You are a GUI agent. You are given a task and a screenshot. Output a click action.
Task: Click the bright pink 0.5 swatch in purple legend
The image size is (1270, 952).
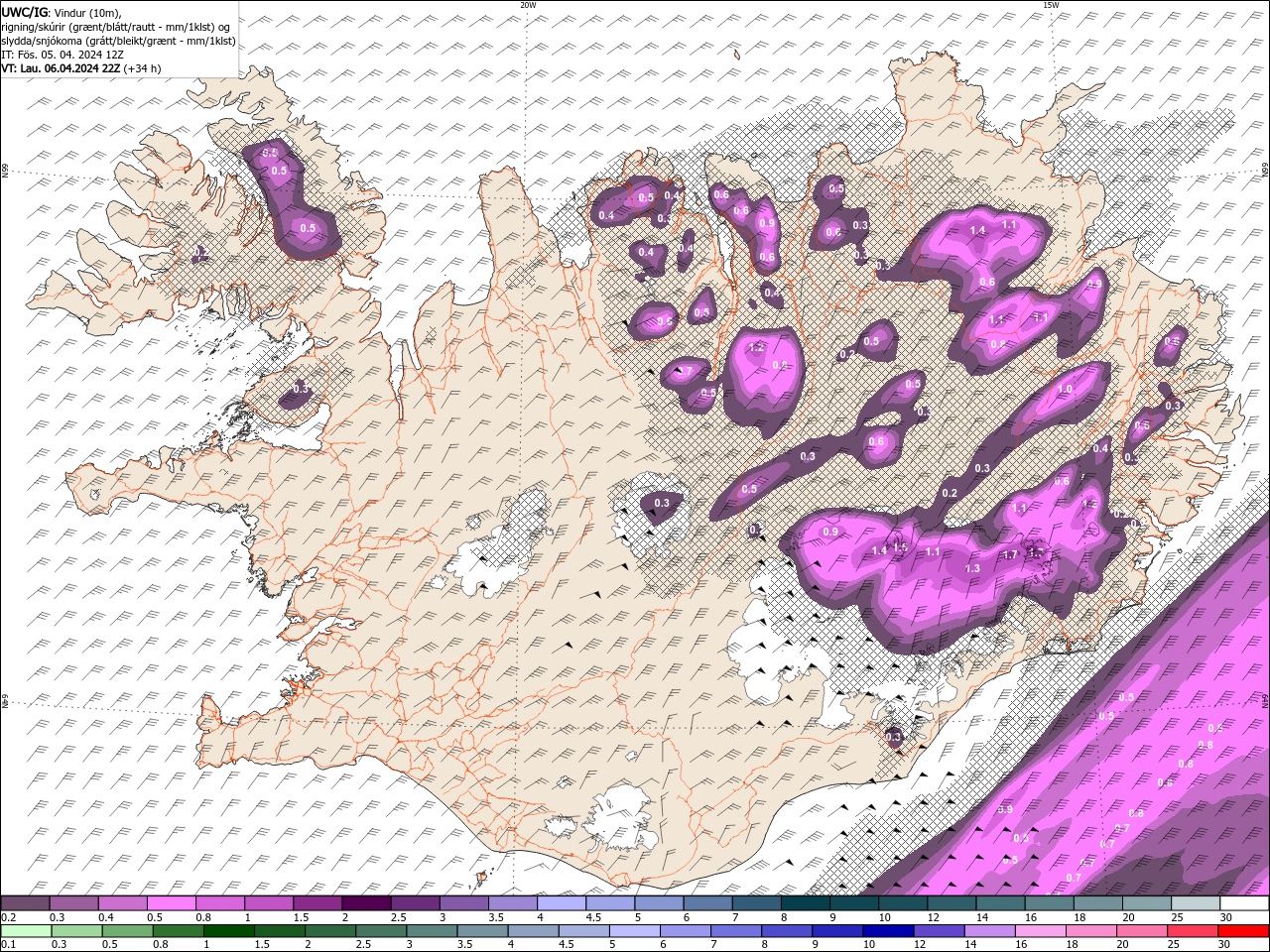(x=171, y=903)
